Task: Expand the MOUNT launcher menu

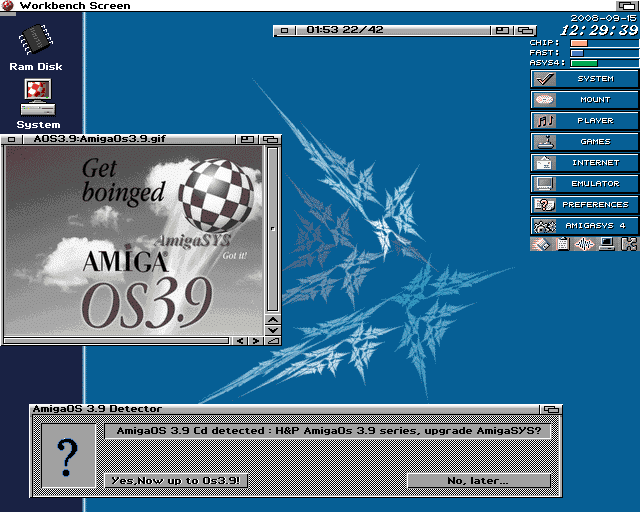Action: click(x=584, y=99)
